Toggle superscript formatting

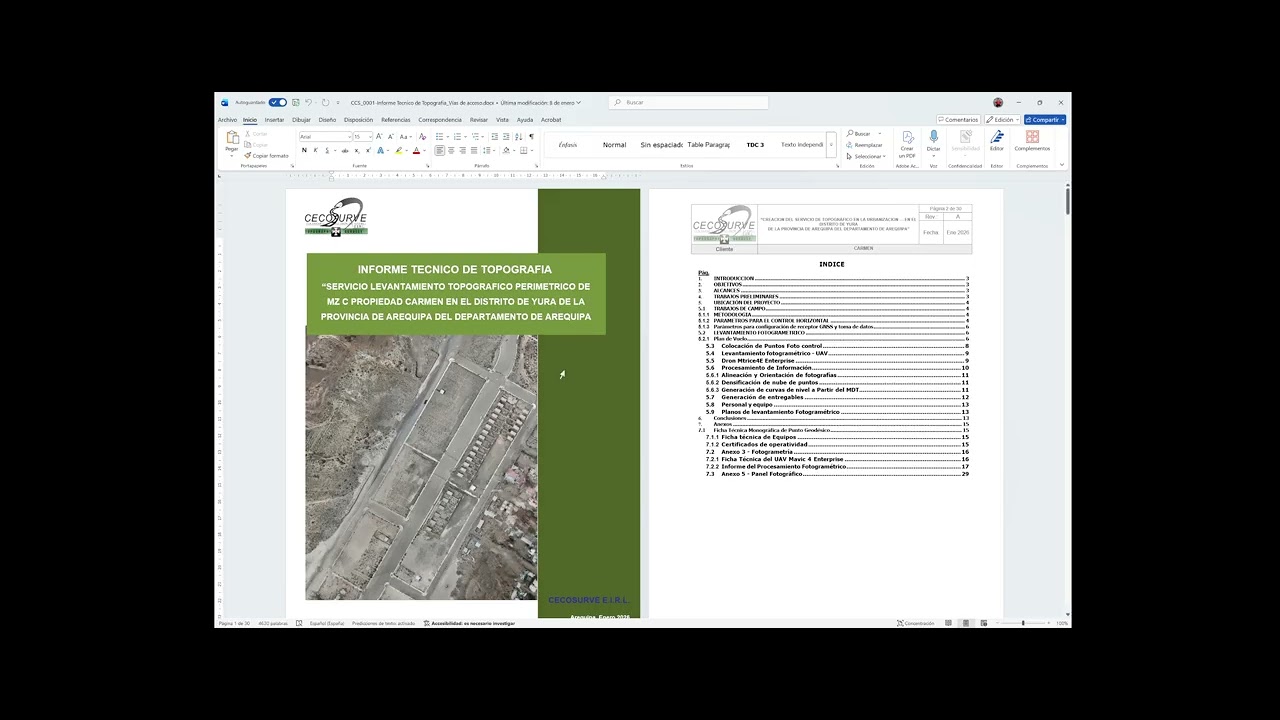[x=368, y=150]
